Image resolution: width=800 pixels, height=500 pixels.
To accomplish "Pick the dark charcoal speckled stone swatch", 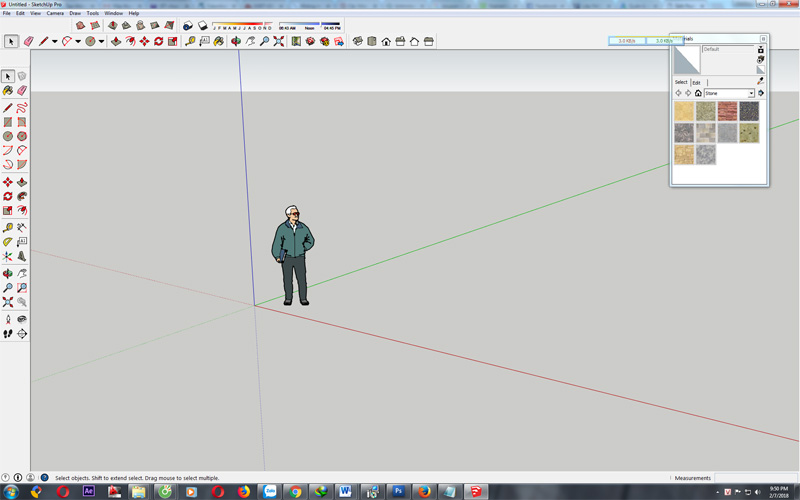I will coord(749,111).
